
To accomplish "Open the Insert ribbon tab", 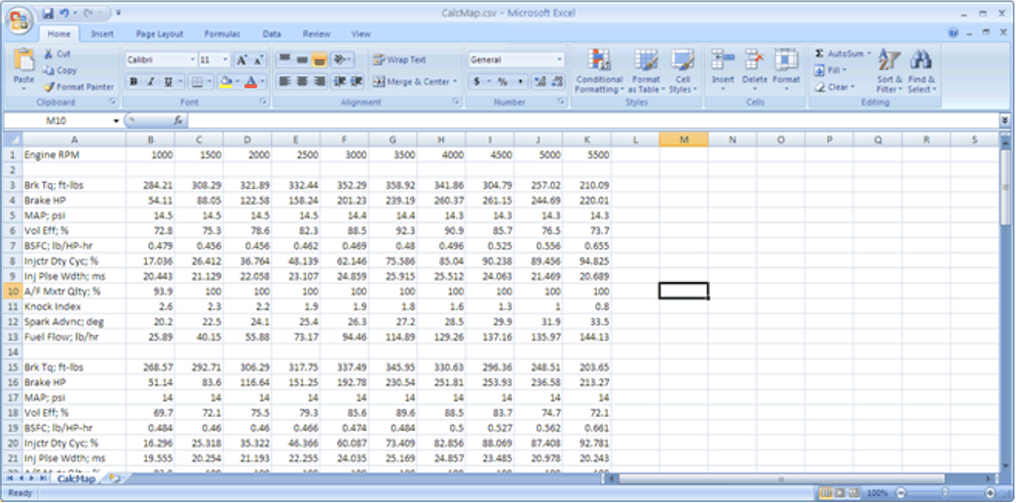I will tap(102, 34).
